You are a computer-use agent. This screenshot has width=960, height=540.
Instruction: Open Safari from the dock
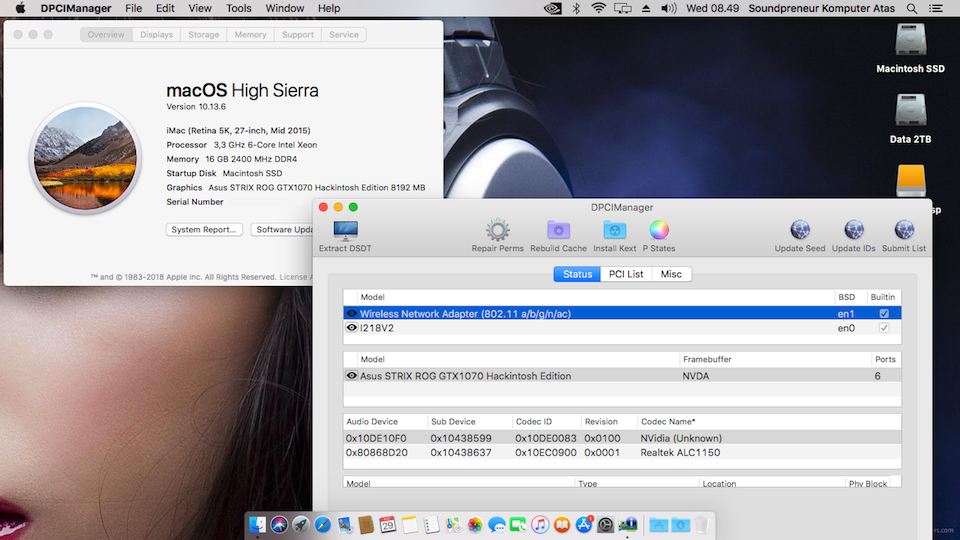point(323,525)
